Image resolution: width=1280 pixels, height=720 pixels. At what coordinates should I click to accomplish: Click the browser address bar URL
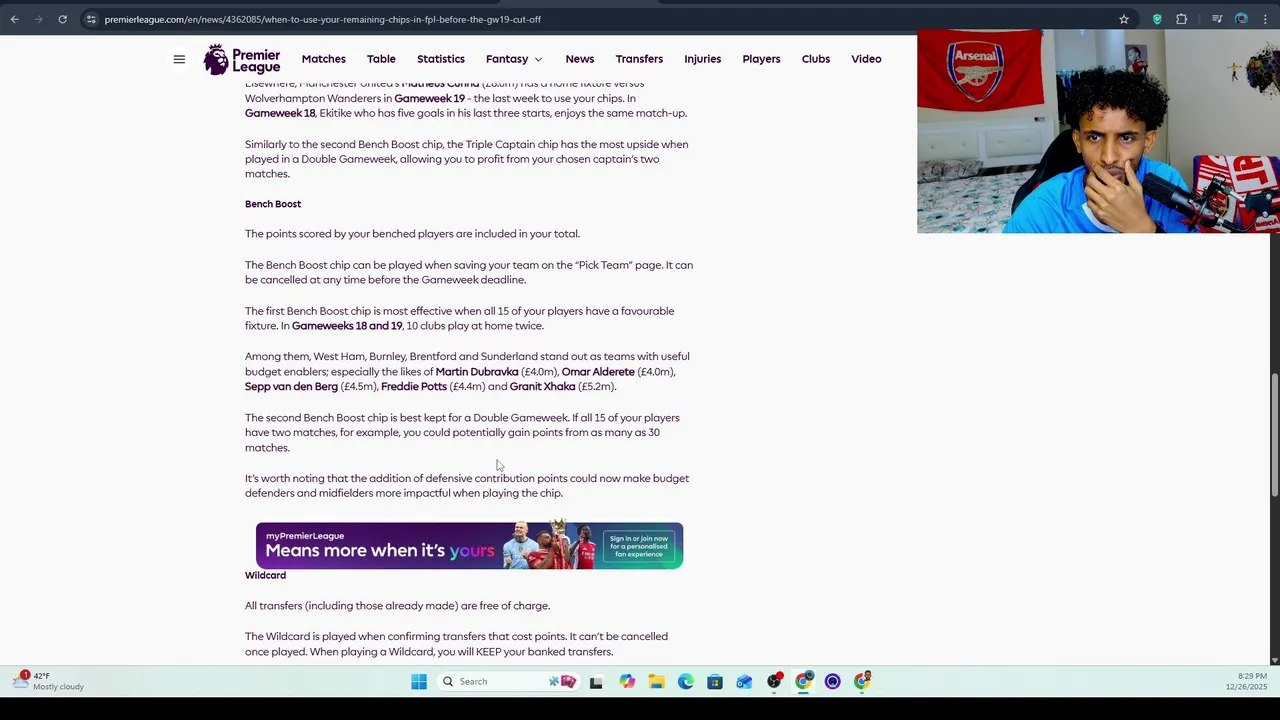coord(323,19)
